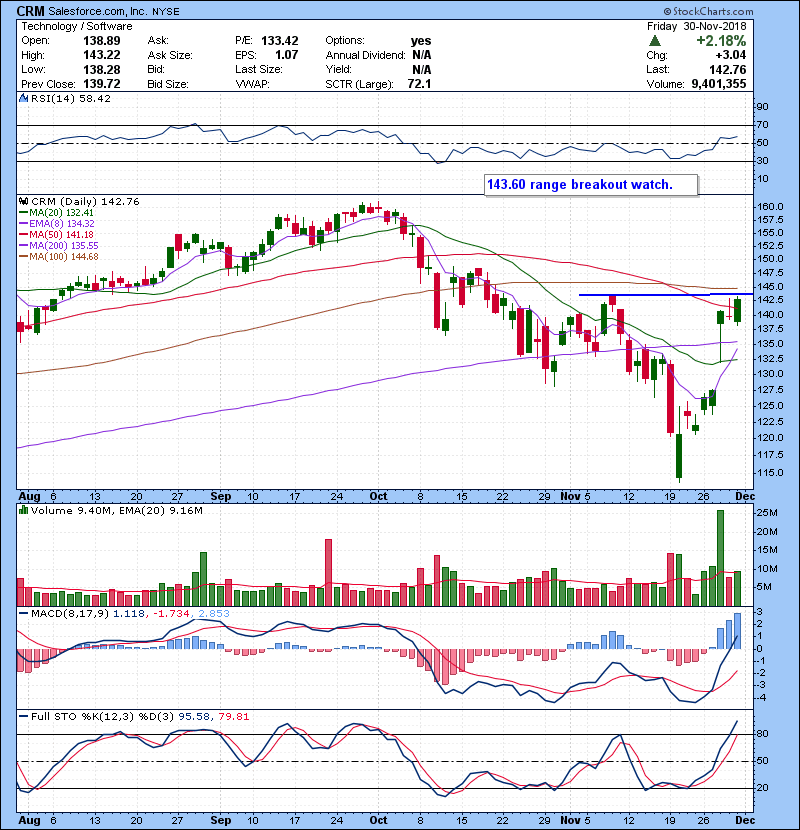Click the Prev Close value 139.72

pos(102,84)
